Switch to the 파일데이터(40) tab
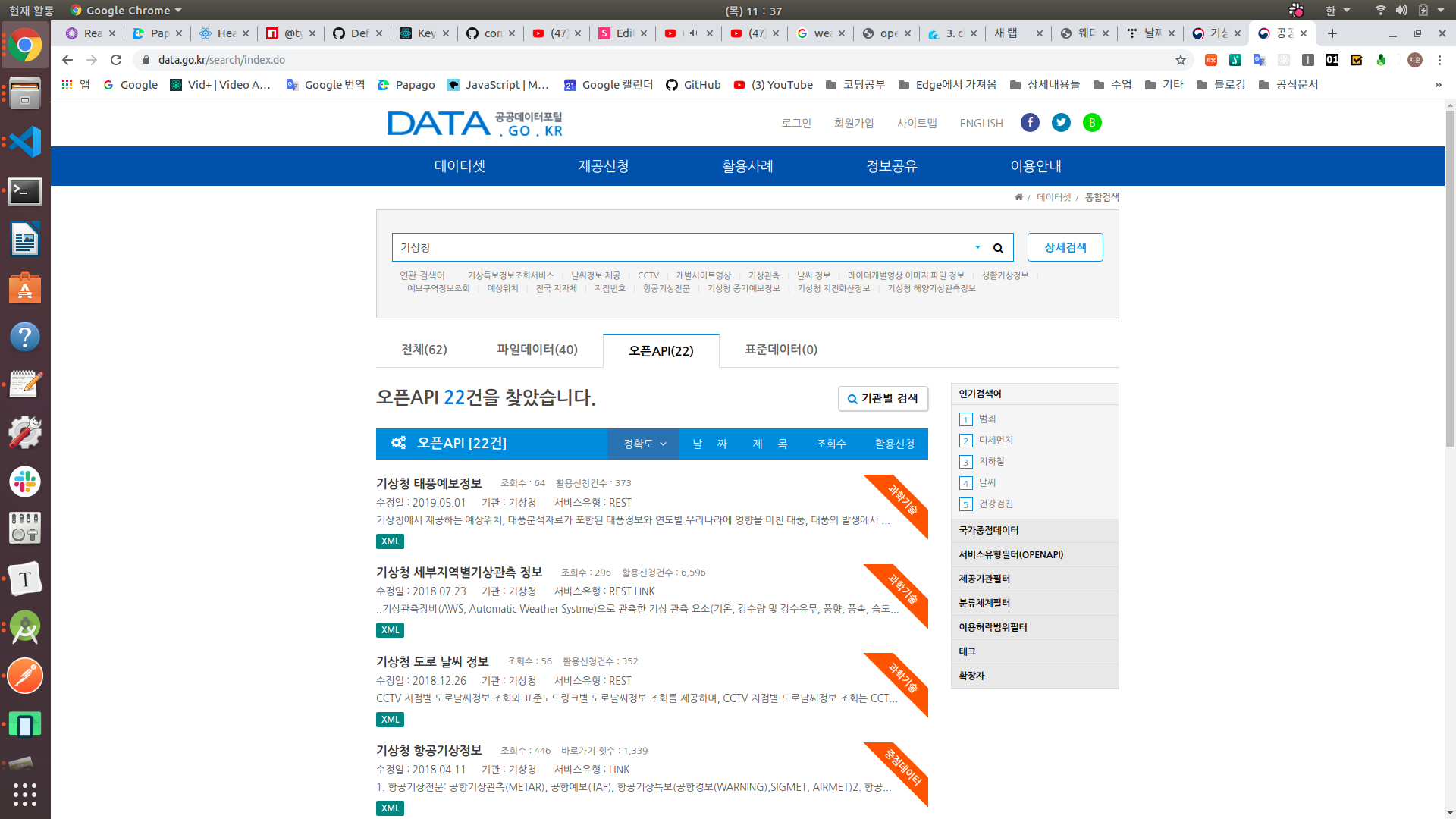The image size is (1456, 819). [x=537, y=350]
